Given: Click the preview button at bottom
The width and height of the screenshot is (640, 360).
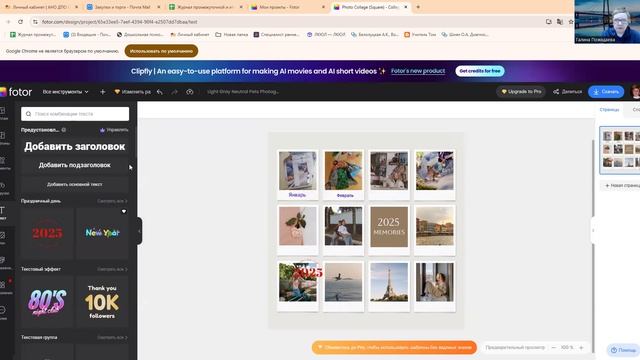Looking at the screenshot, I should pos(515,348).
